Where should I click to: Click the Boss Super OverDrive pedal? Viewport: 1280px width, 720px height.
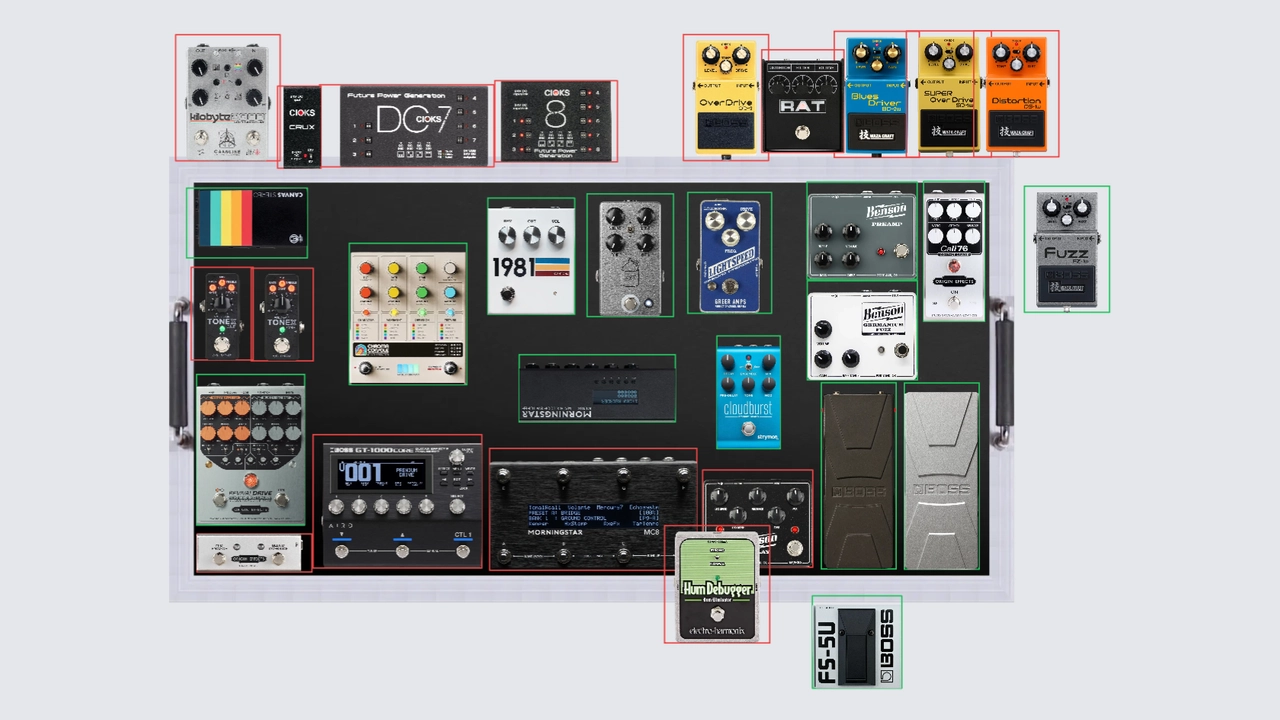[946, 95]
